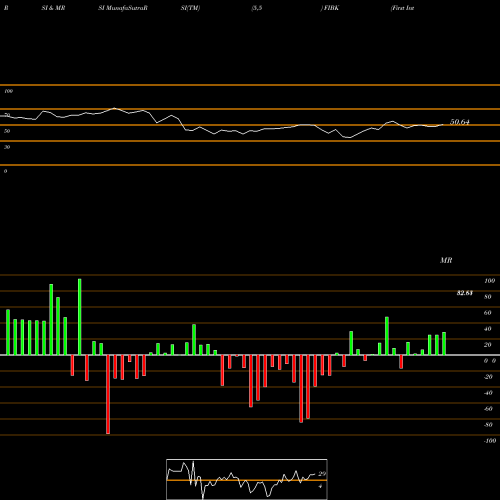Click the 'SI & MR' header text
Screen dimensions: 500x500
tap(53, 8)
